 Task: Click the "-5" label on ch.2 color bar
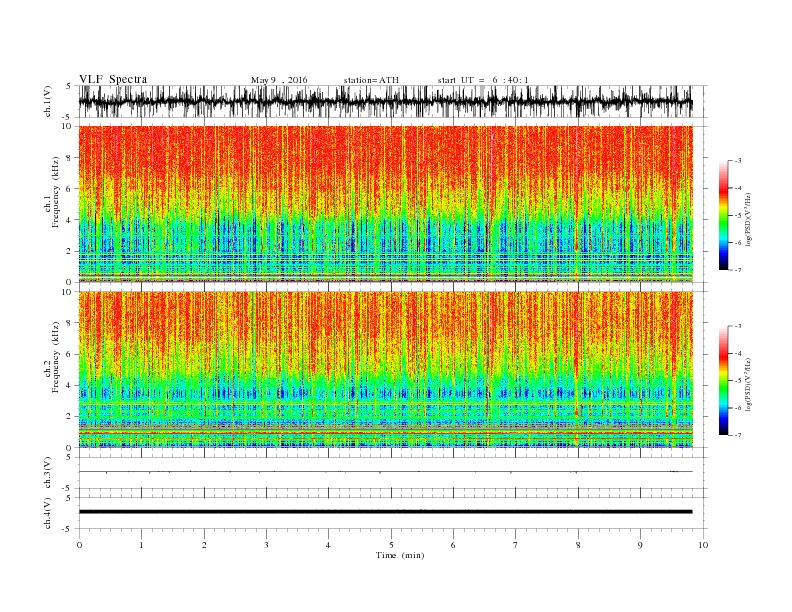738,381
